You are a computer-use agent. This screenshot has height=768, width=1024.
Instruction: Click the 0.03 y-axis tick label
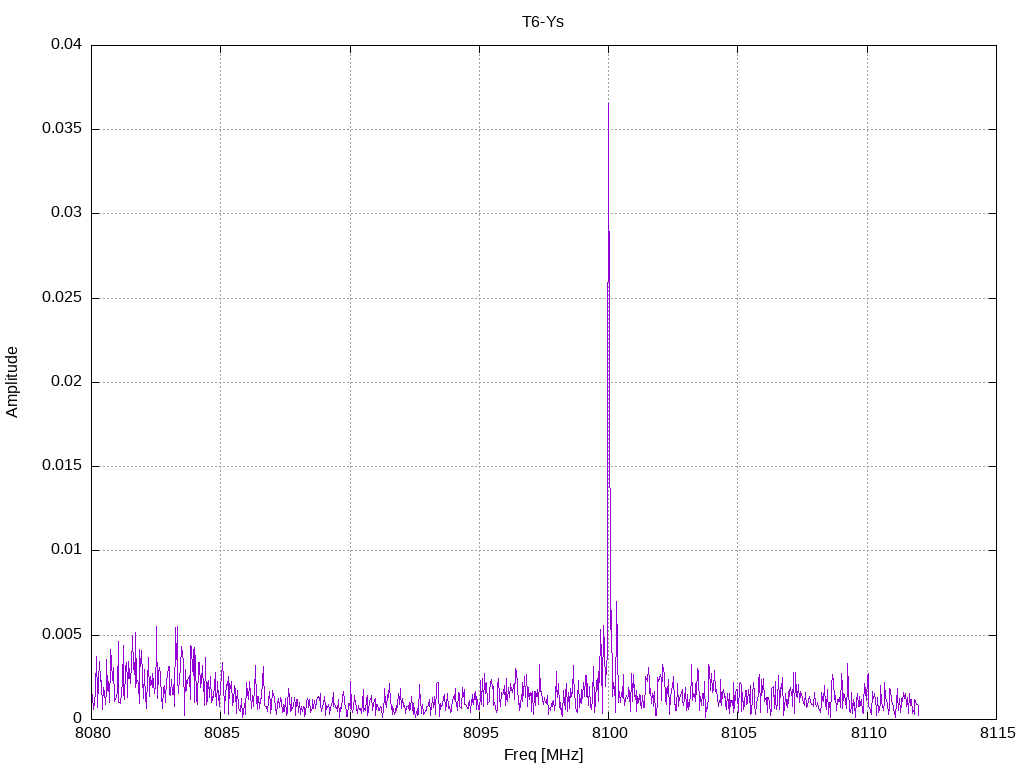tap(66, 213)
